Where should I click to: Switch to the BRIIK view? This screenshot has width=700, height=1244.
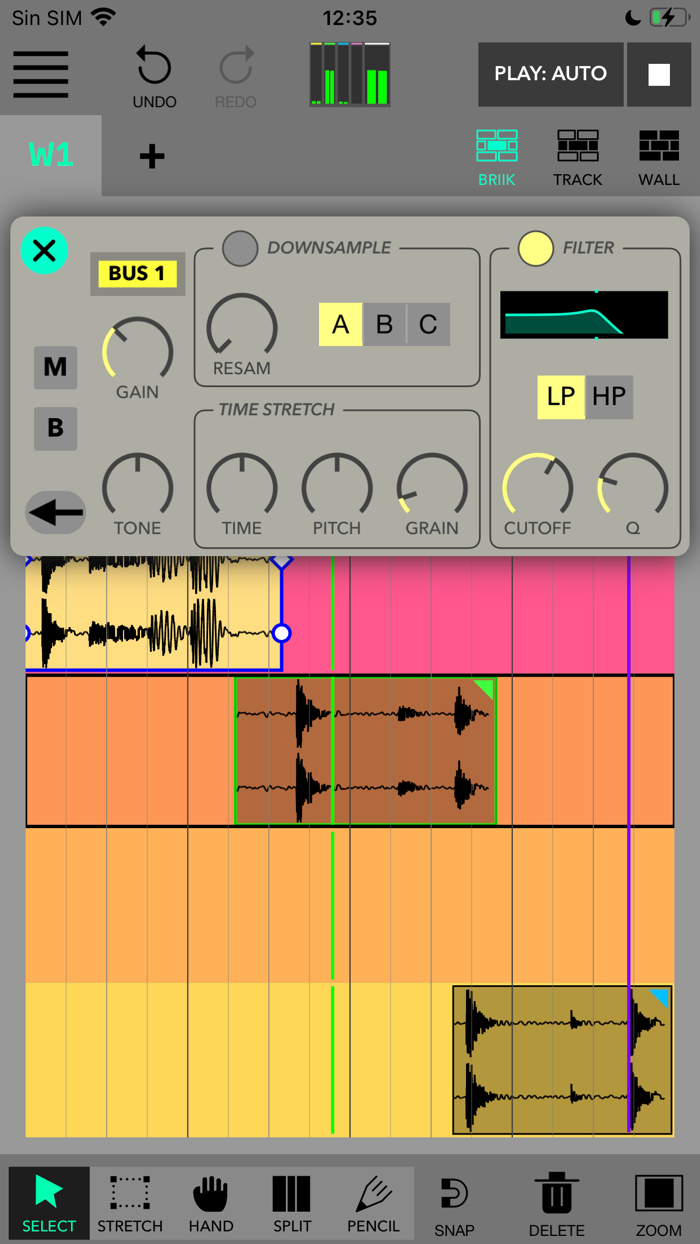496,158
